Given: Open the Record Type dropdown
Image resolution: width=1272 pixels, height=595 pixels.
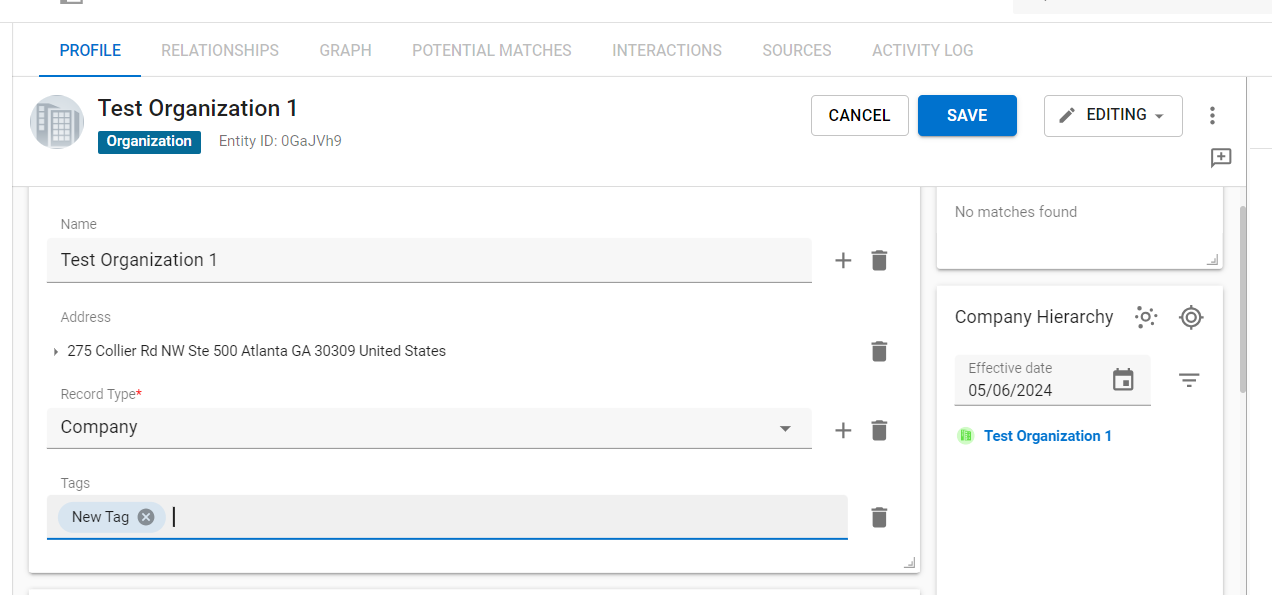Looking at the screenshot, I should pos(785,428).
